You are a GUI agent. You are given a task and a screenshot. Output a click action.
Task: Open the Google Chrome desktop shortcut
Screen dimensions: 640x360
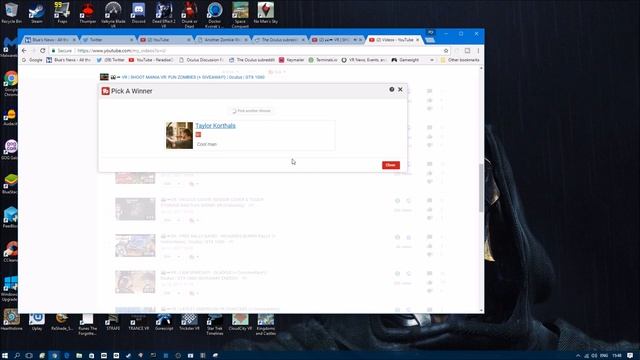(x=11, y=83)
